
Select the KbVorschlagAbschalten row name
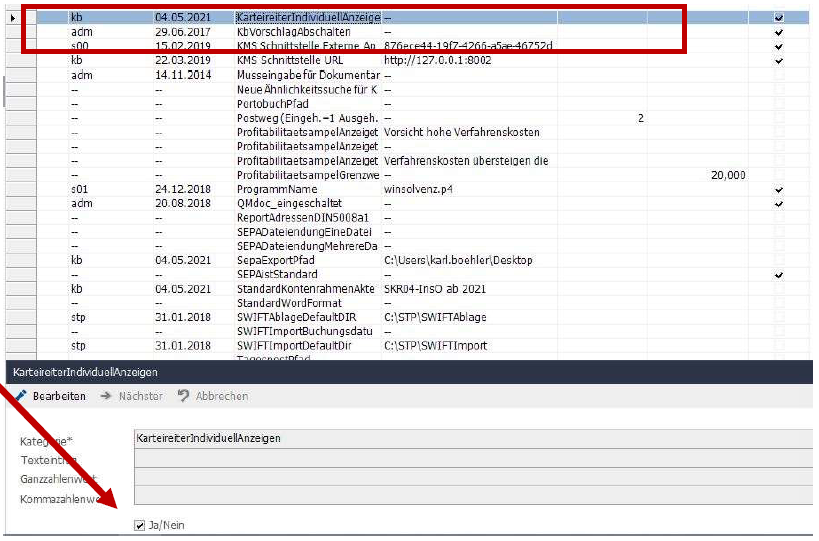[294, 32]
